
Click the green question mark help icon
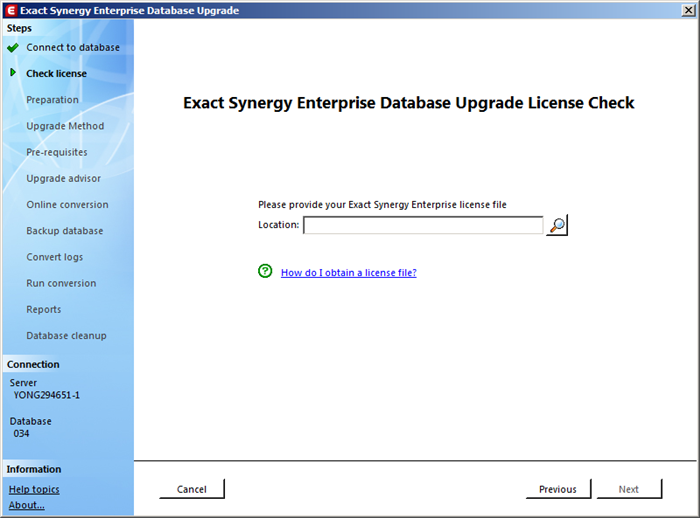265,271
